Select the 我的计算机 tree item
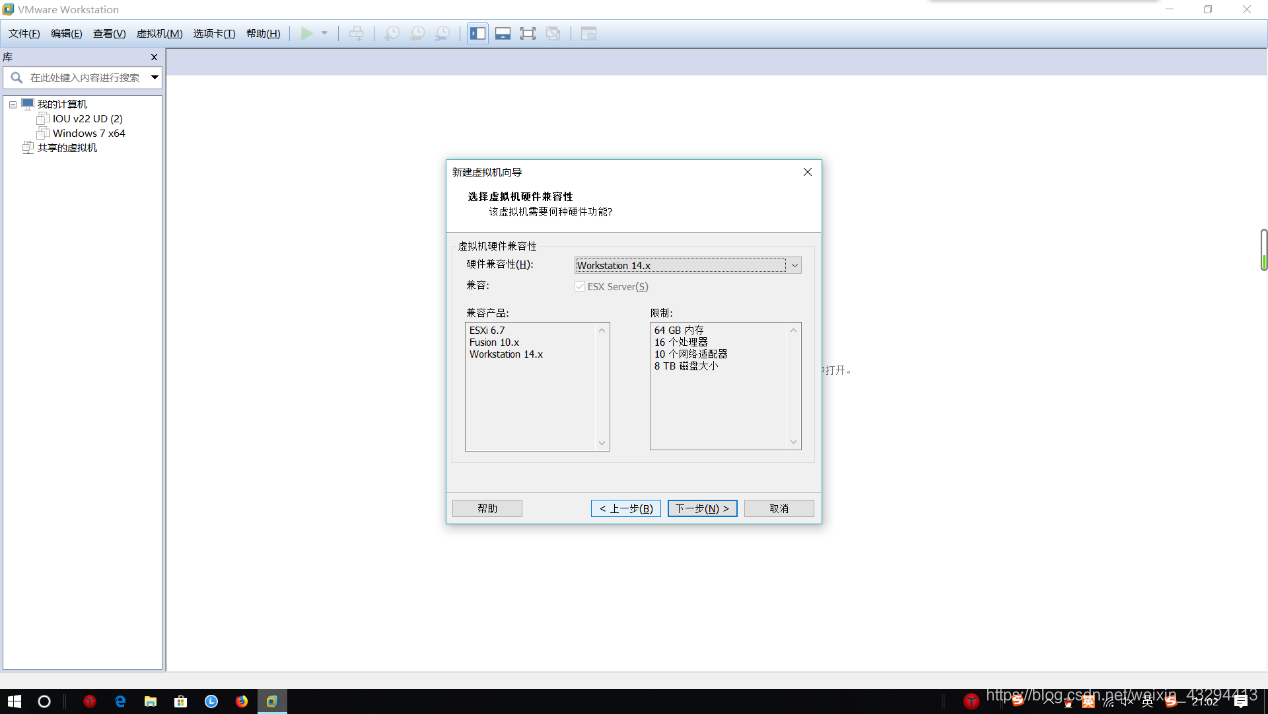The width and height of the screenshot is (1268, 714). pyautogui.click(x=62, y=104)
